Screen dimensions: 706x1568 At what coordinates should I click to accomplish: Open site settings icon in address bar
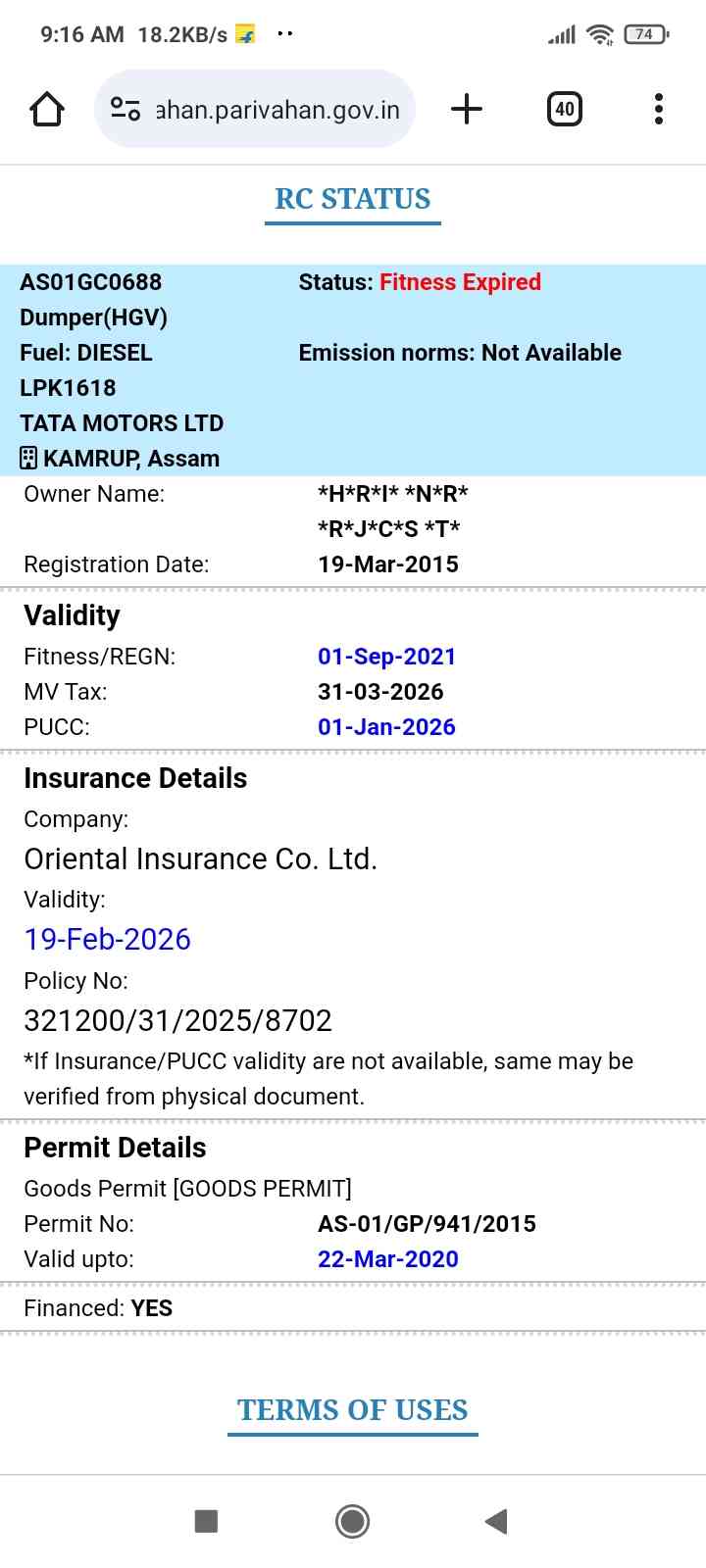[x=126, y=109]
